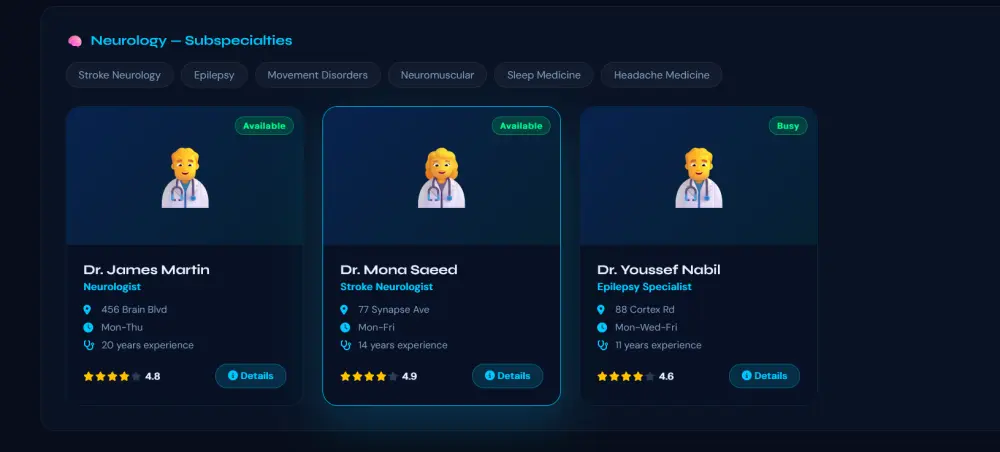Click the Neurology — Subspecialties heading
Viewport: 1000px width, 452px height.
tap(191, 41)
